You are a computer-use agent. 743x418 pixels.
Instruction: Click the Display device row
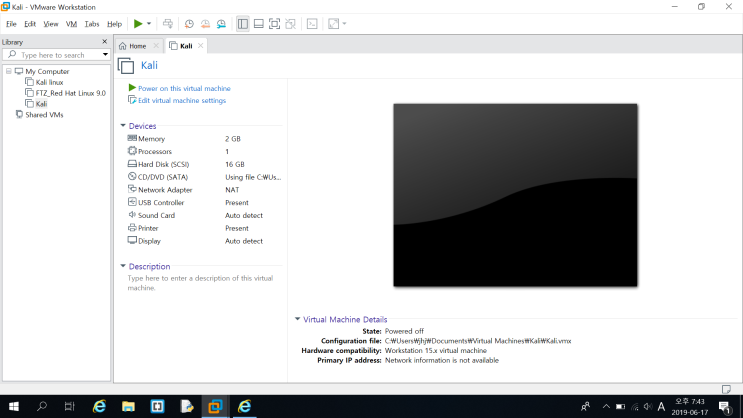(204, 241)
